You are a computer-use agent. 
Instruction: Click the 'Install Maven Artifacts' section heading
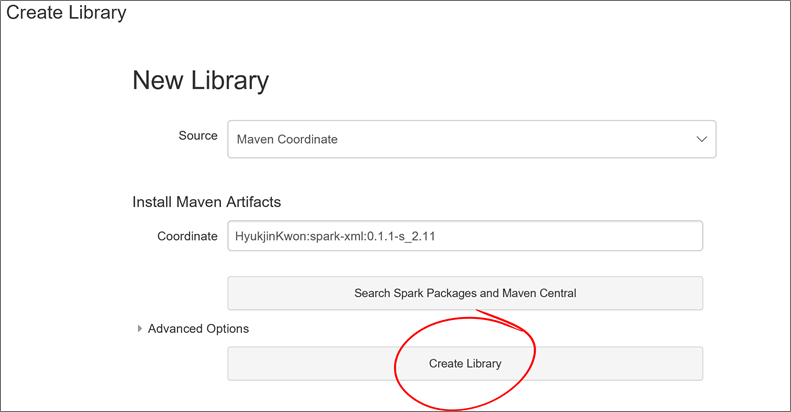coord(206,202)
